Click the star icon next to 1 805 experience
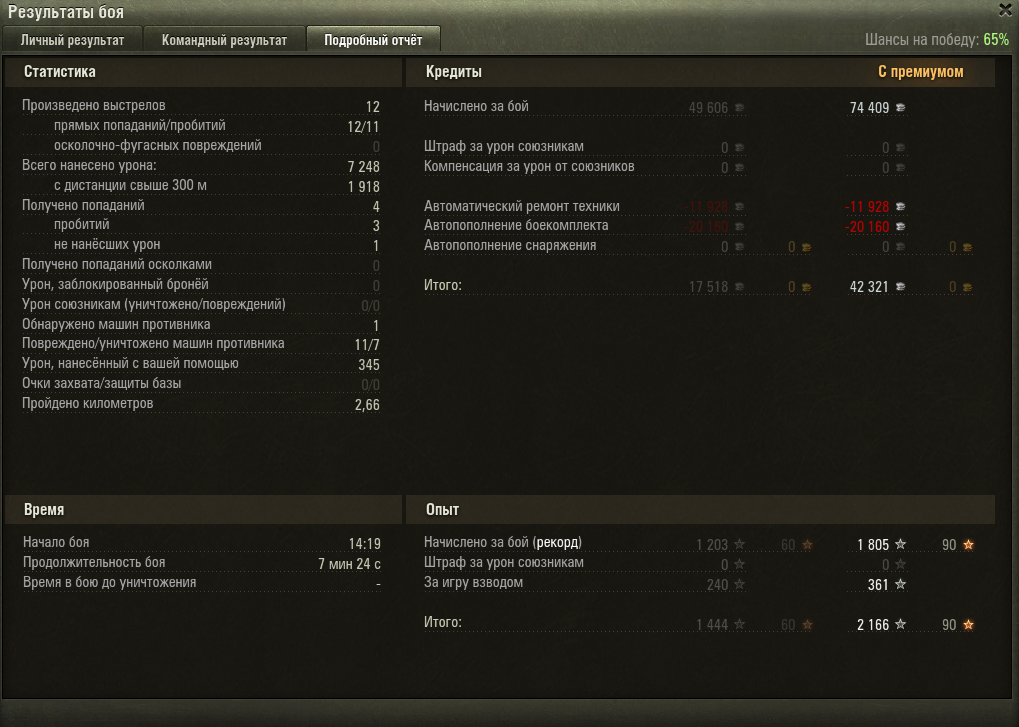This screenshot has height=727, width=1019. pos(901,544)
